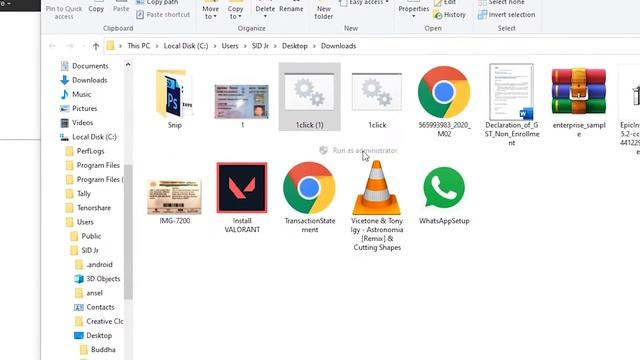Click the Forward navigation arrow

point(70,46)
